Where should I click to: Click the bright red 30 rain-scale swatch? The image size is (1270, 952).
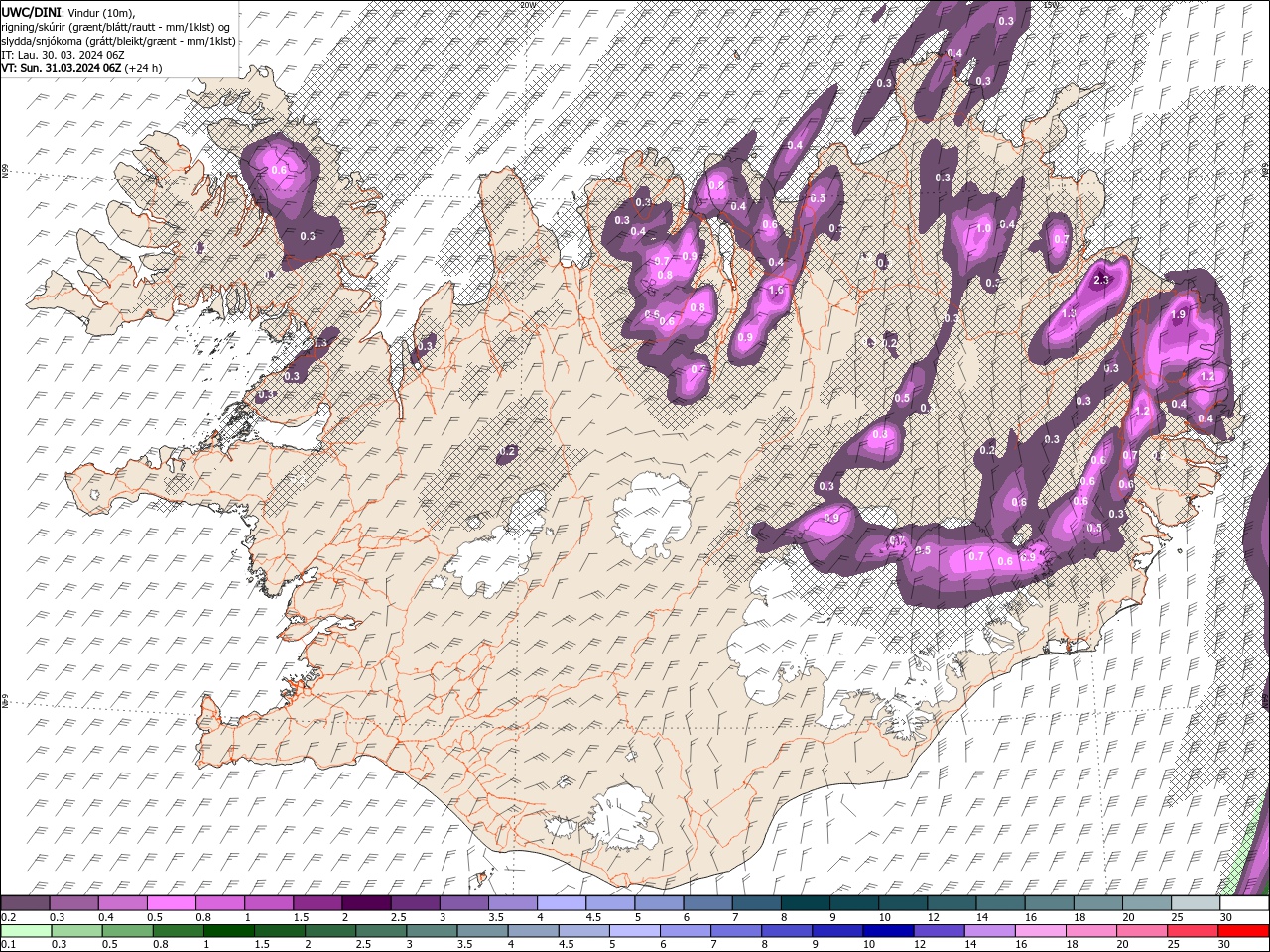click(1243, 931)
